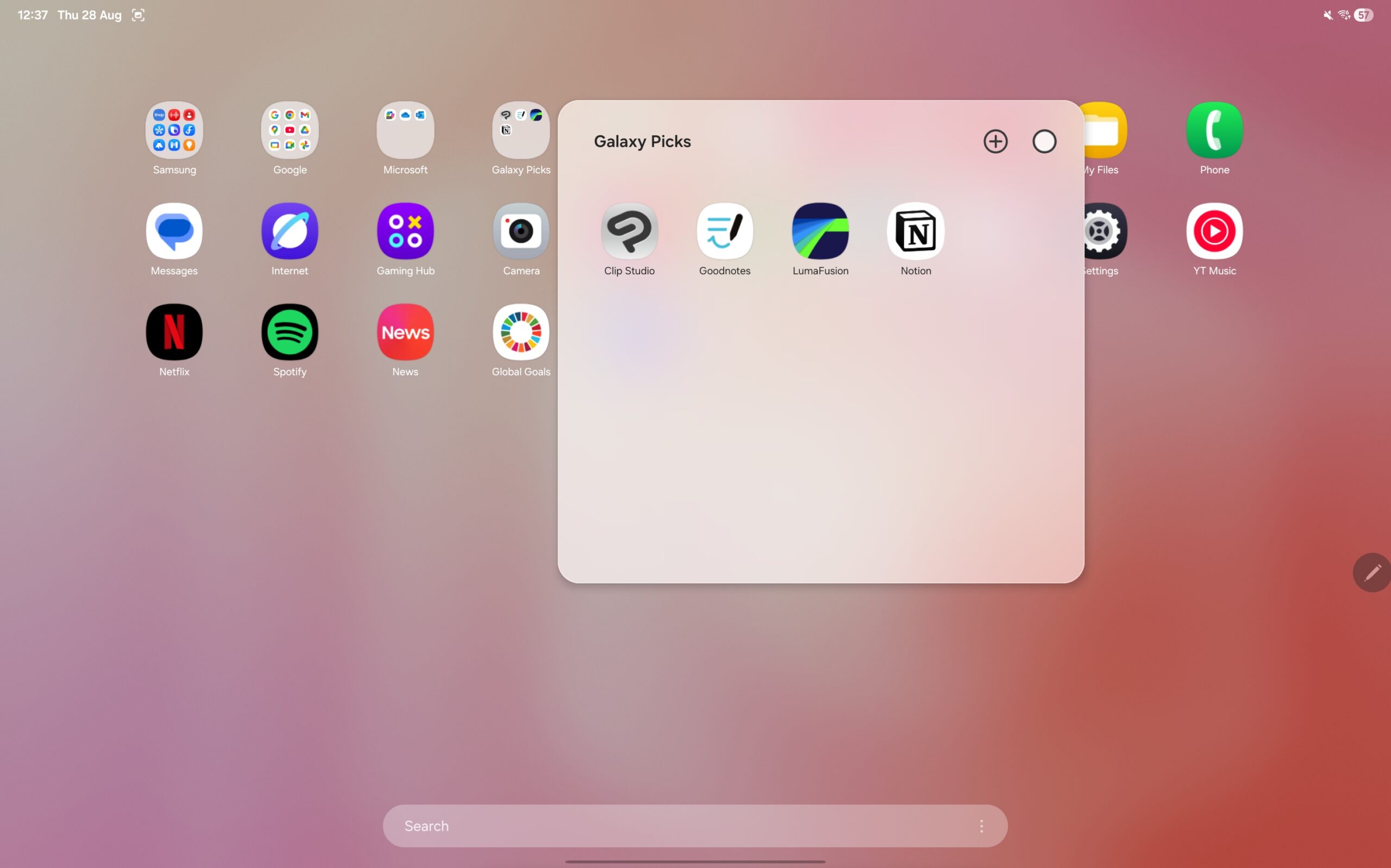Expand the Microsoft apps folder

pos(405,130)
